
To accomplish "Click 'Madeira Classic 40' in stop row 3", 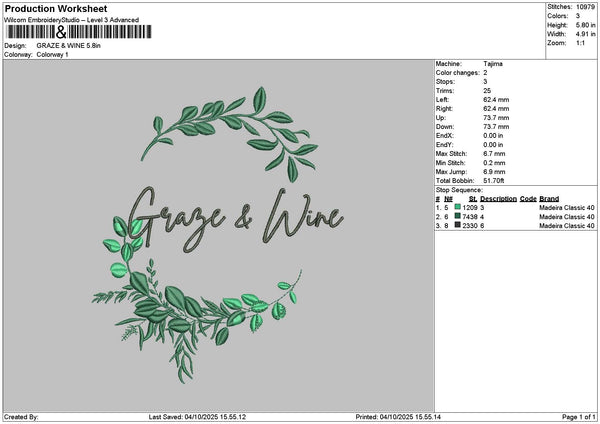I will coord(567,226).
